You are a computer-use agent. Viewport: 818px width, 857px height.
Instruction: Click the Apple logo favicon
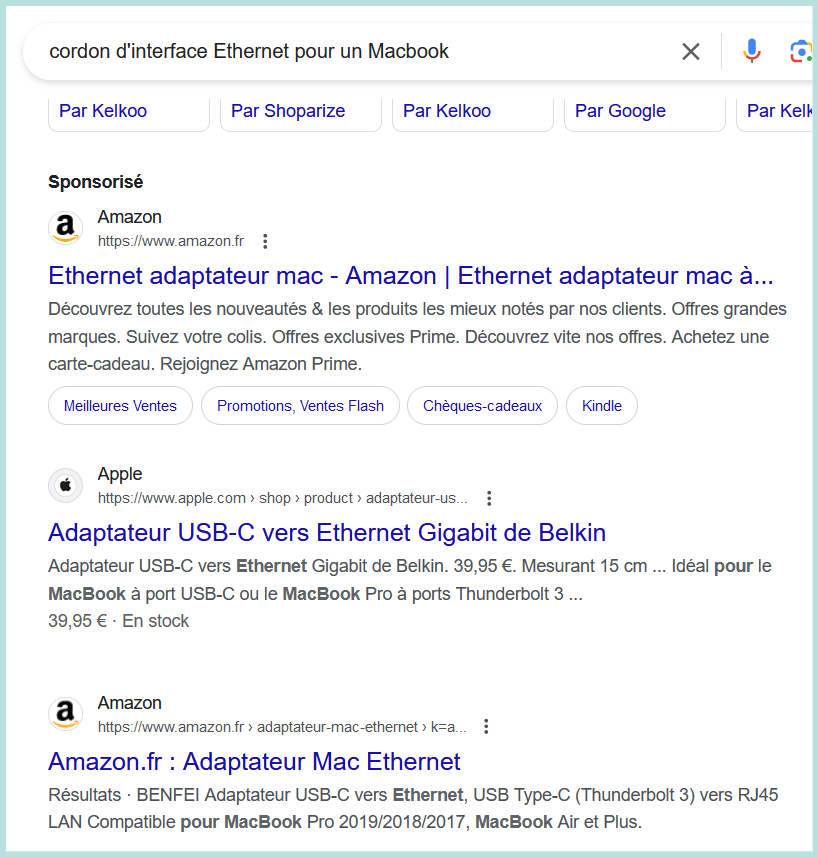click(x=65, y=486)
